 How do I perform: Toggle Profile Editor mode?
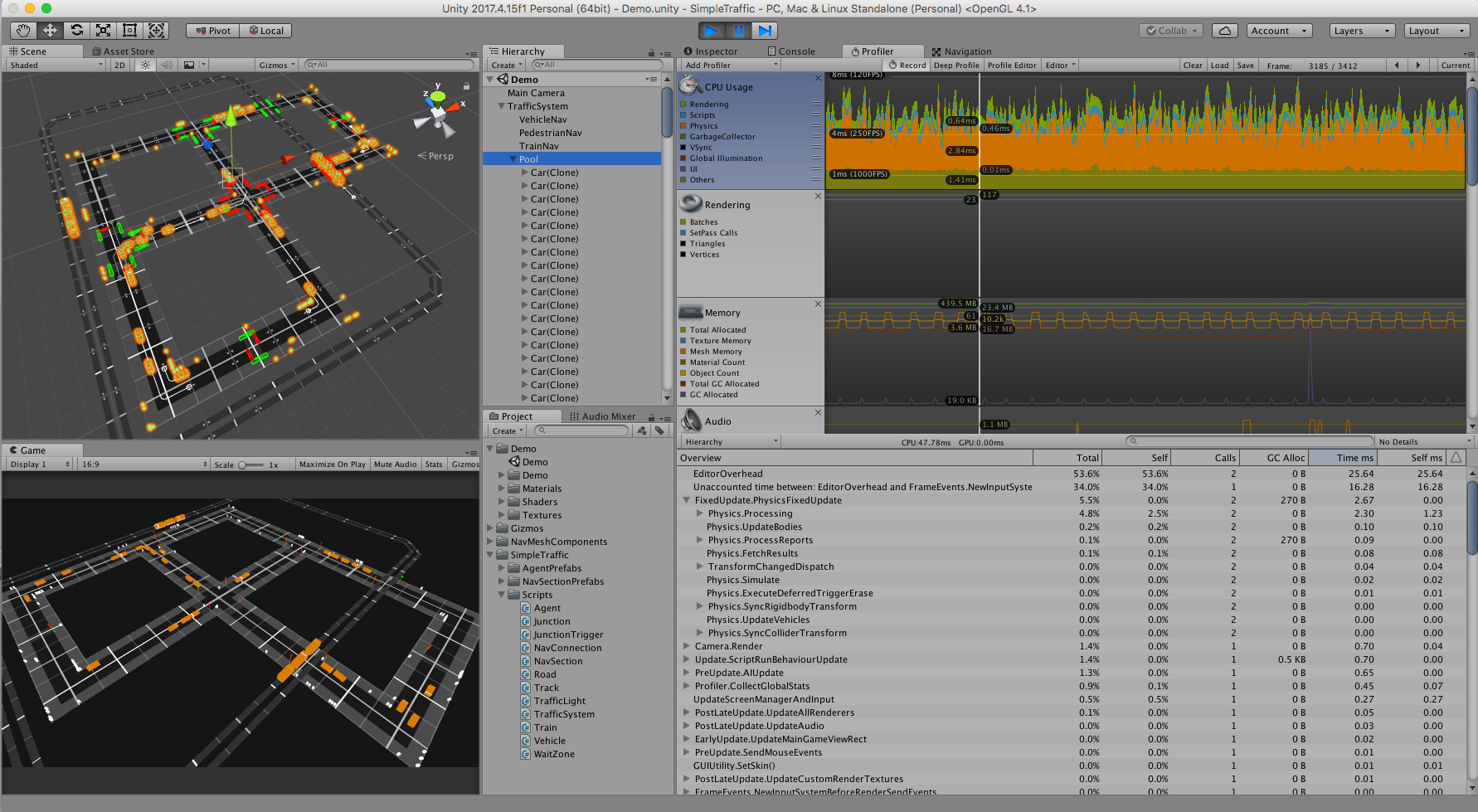pyautogui.click(x=1012, y=65)
